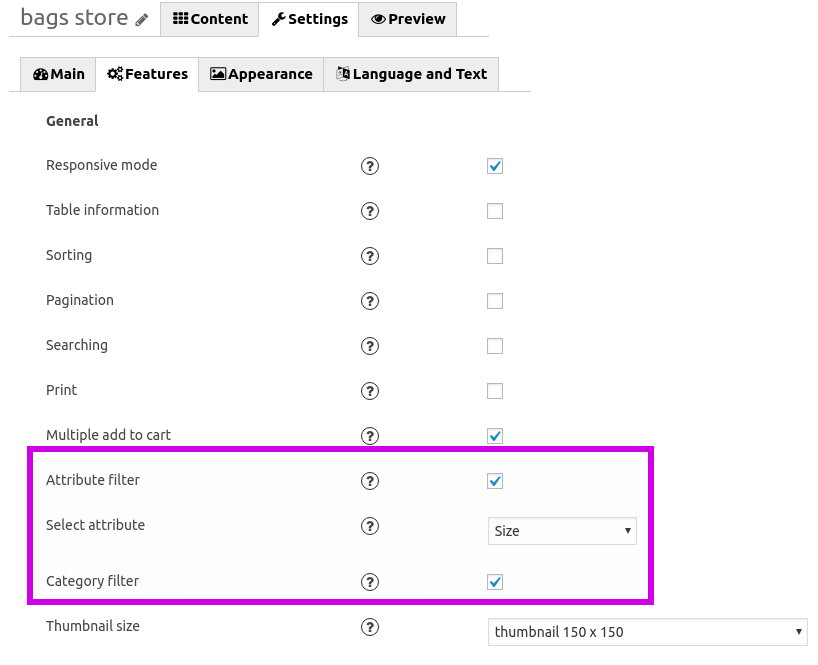The height and width of the screenshot is (665, 818).
Task: Show help for Attribute filter option
Action: point(369,480)
